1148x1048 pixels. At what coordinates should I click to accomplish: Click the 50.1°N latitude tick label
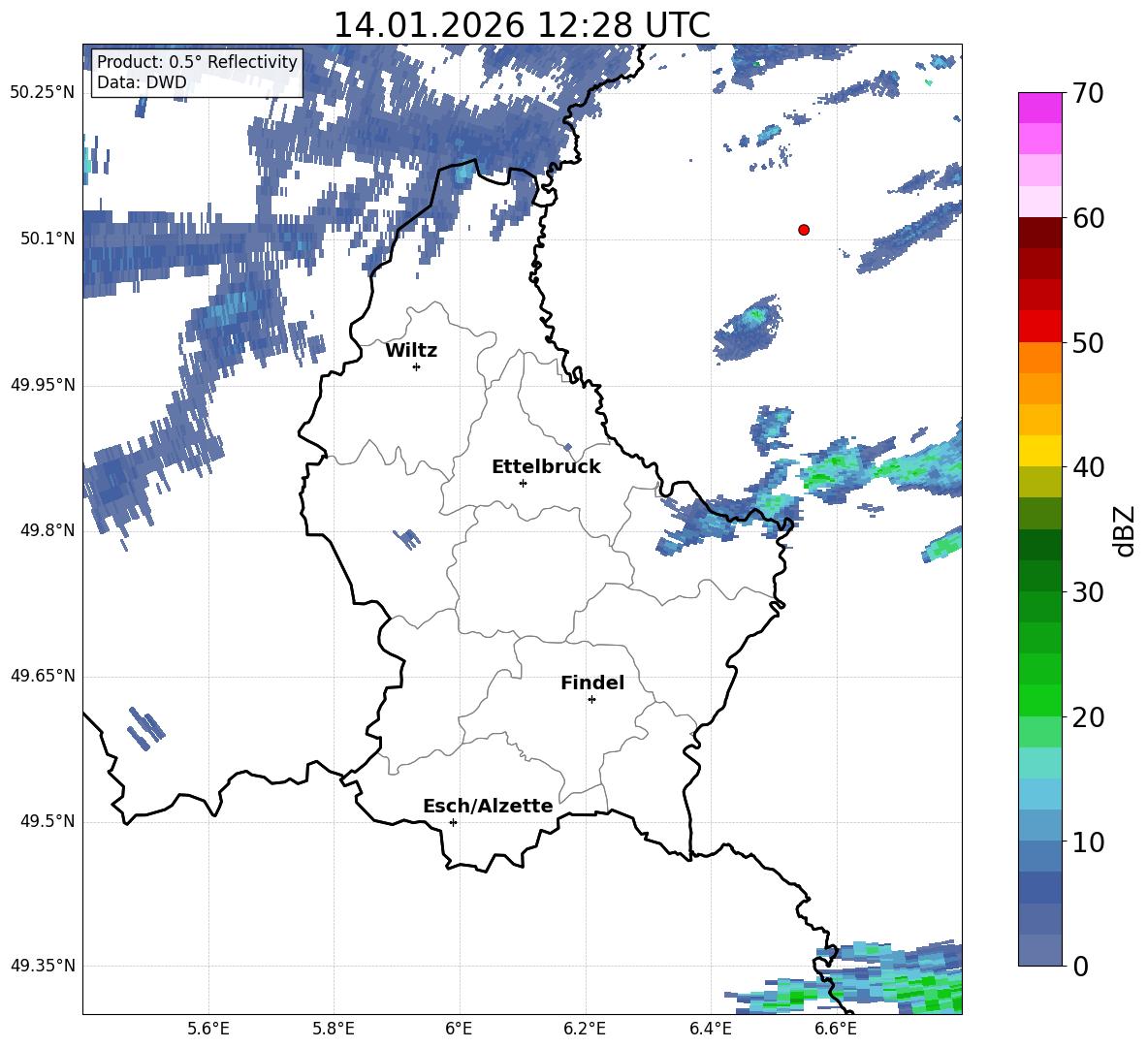pos(48,238)
